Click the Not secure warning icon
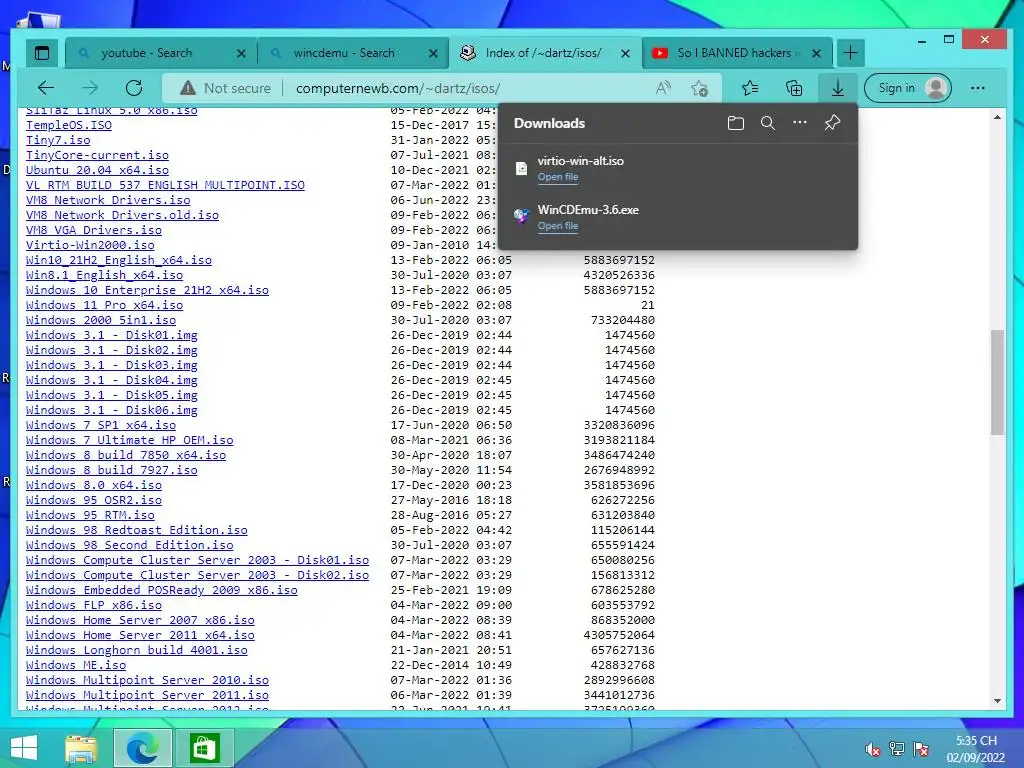This screenshot has height=768, width=1024. (188, 88)
